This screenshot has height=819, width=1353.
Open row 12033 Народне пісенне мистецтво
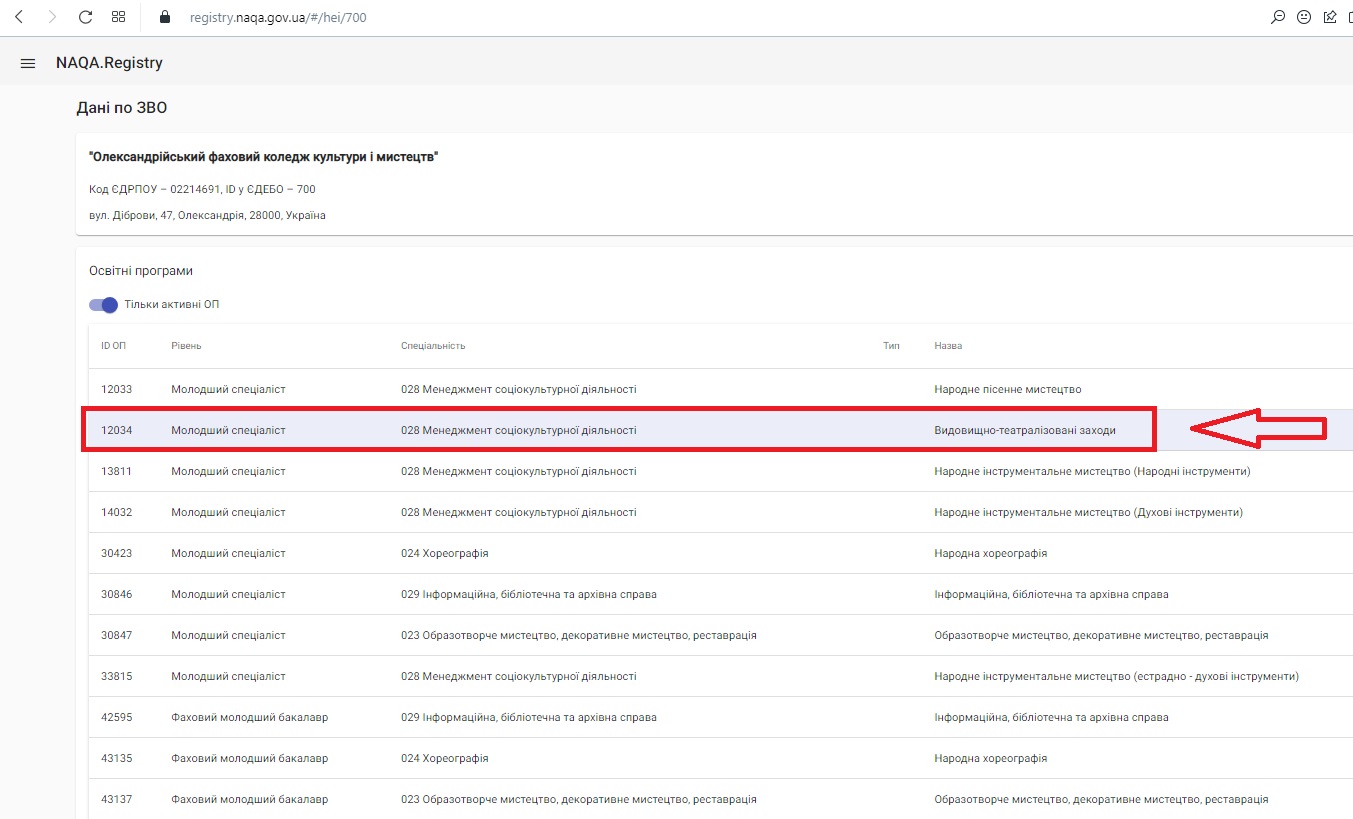click(x=618, y=389)
